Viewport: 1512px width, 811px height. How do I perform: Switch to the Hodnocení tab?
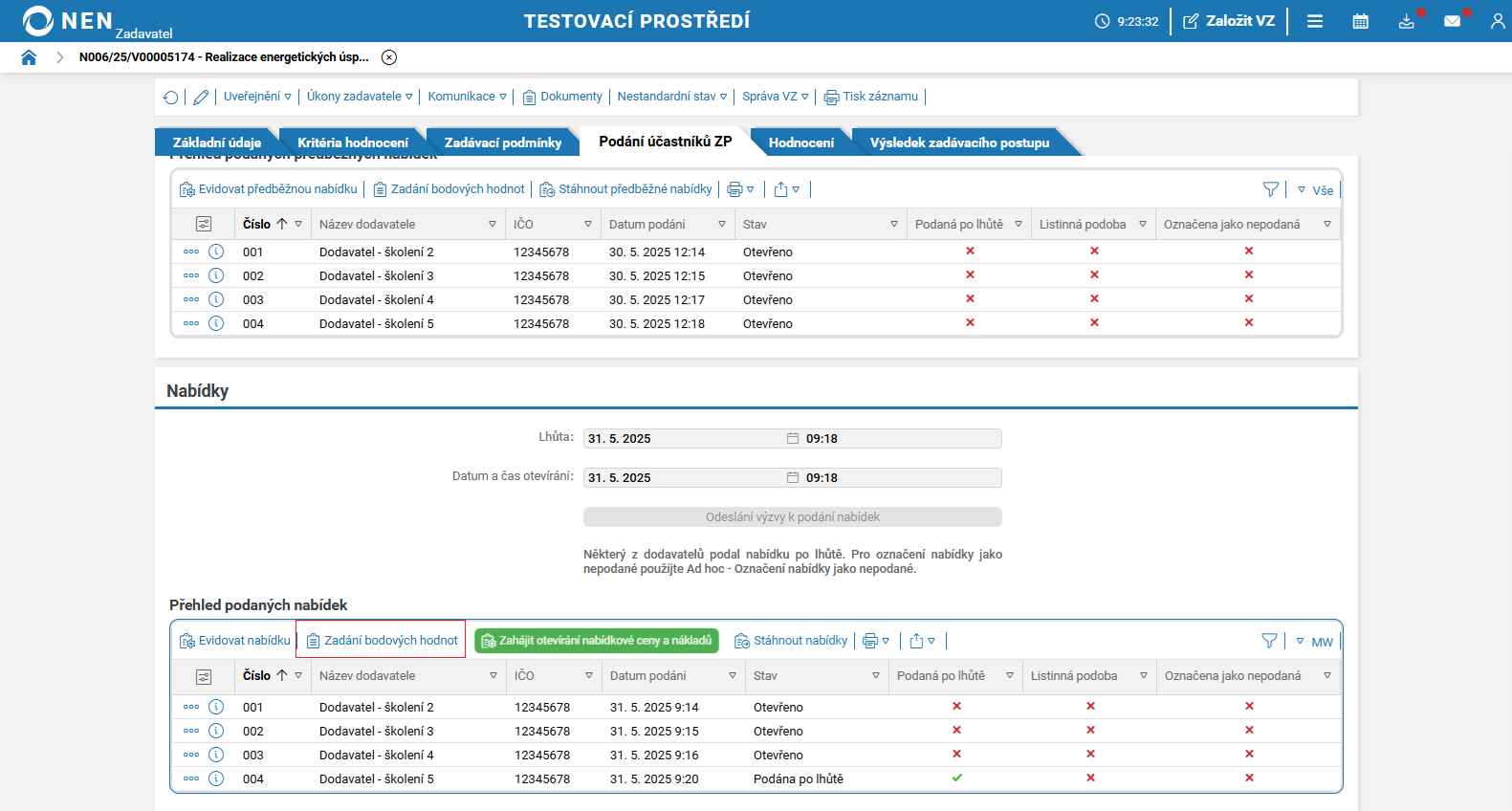(800, 142)
